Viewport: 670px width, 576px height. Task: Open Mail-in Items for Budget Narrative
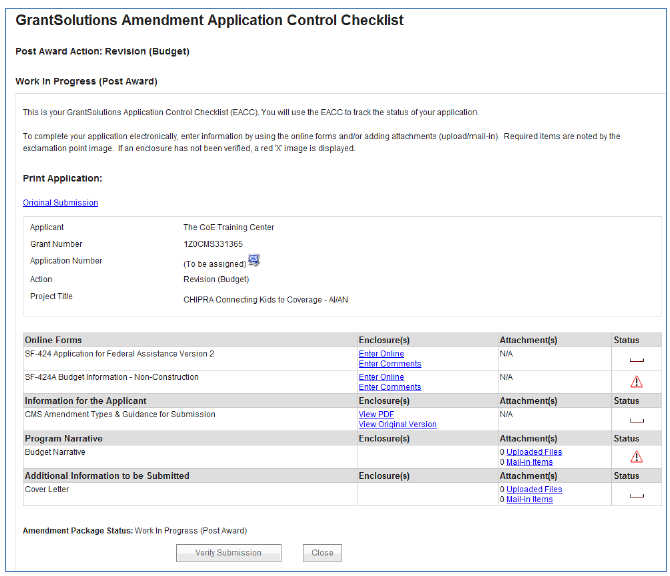(529, 462)
